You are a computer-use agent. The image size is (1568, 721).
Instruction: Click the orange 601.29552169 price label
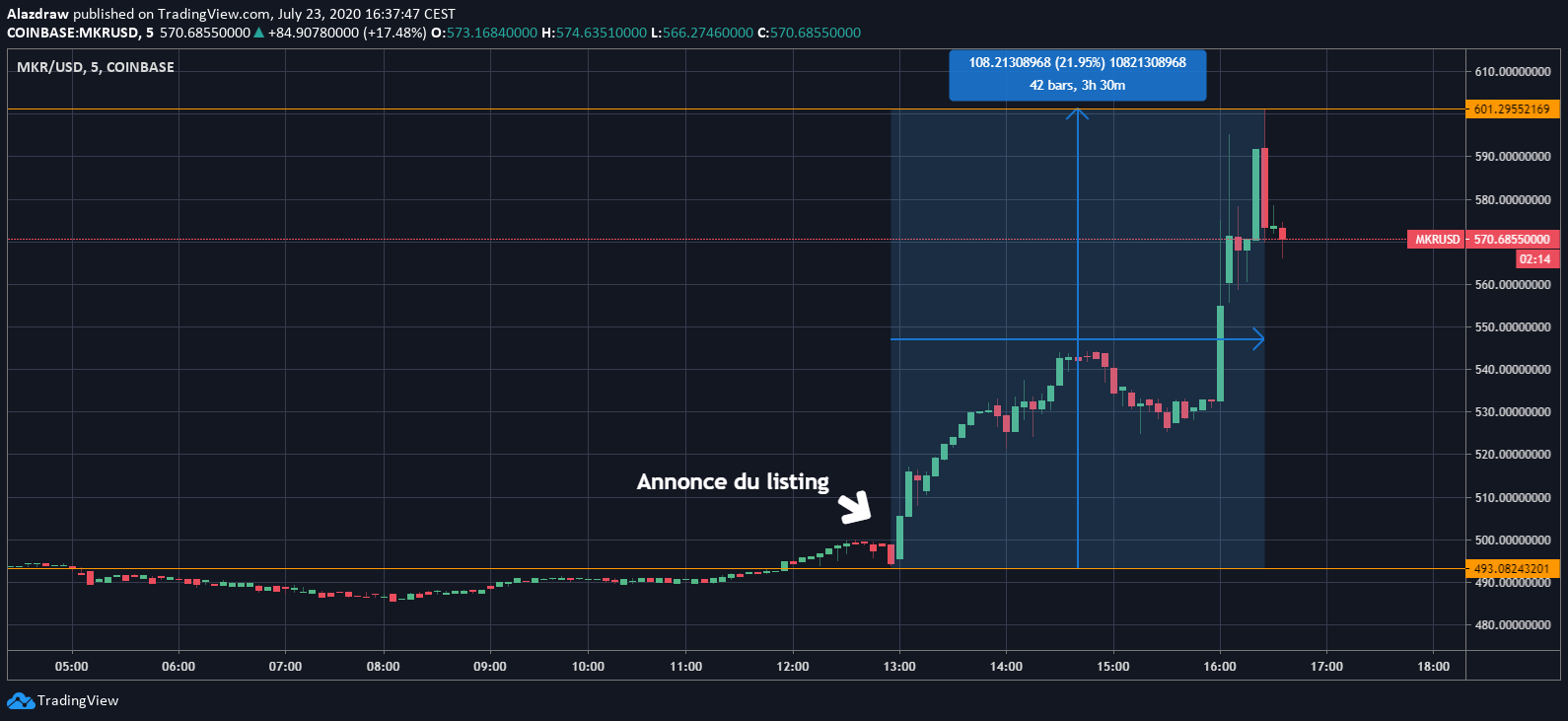click(x=1512, y=109)
